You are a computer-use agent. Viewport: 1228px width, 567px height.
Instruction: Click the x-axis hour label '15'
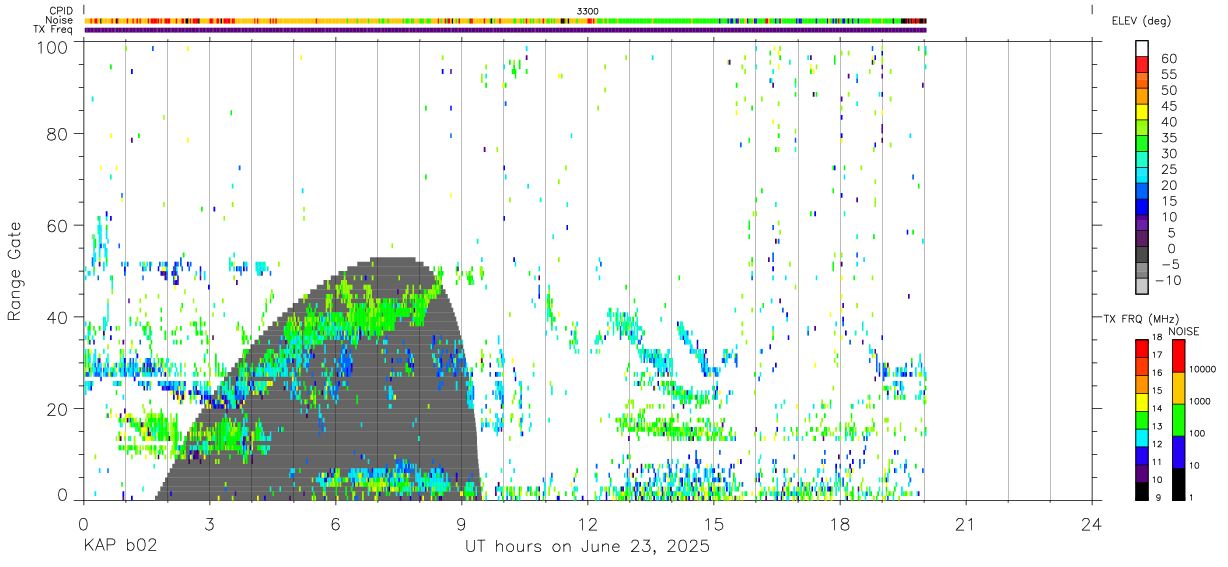pyautogui.click(x=714, y=523)
